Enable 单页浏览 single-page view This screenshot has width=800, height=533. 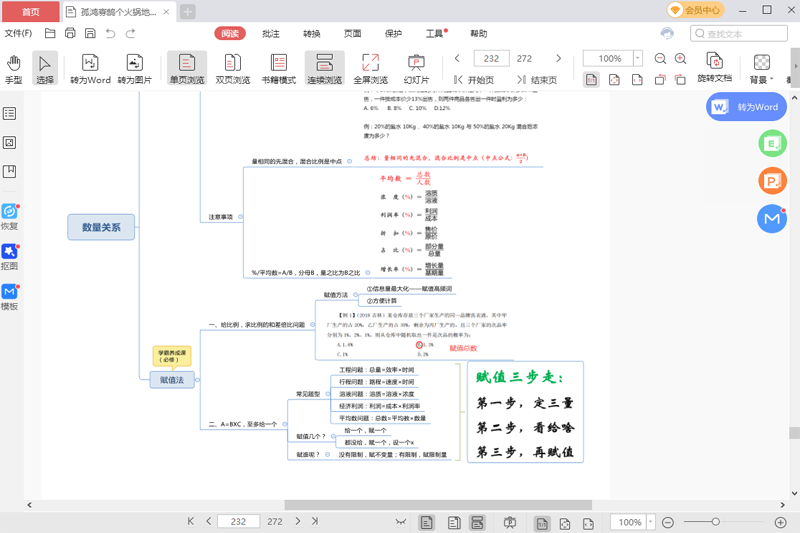click(187, 69)
